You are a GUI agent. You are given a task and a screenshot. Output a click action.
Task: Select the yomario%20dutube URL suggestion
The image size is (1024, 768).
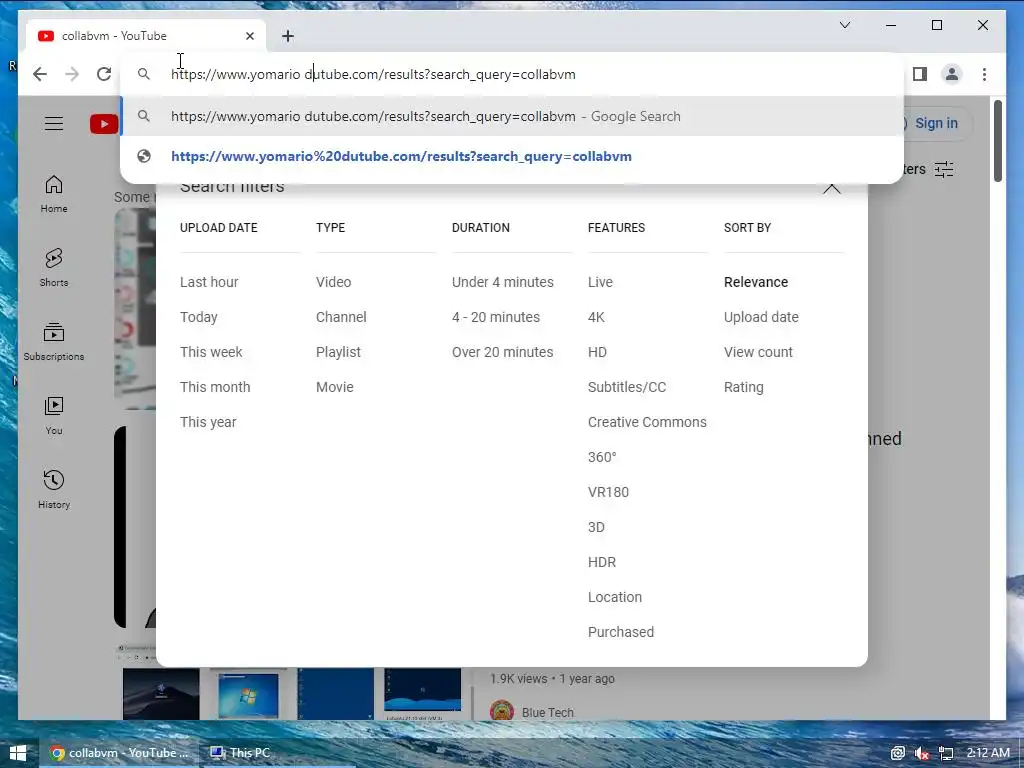coord(512,157)
